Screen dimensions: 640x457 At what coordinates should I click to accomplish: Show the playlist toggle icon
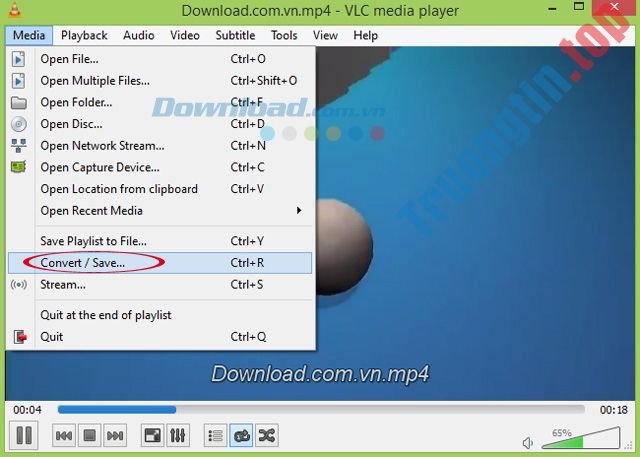[x=215, y=436]
